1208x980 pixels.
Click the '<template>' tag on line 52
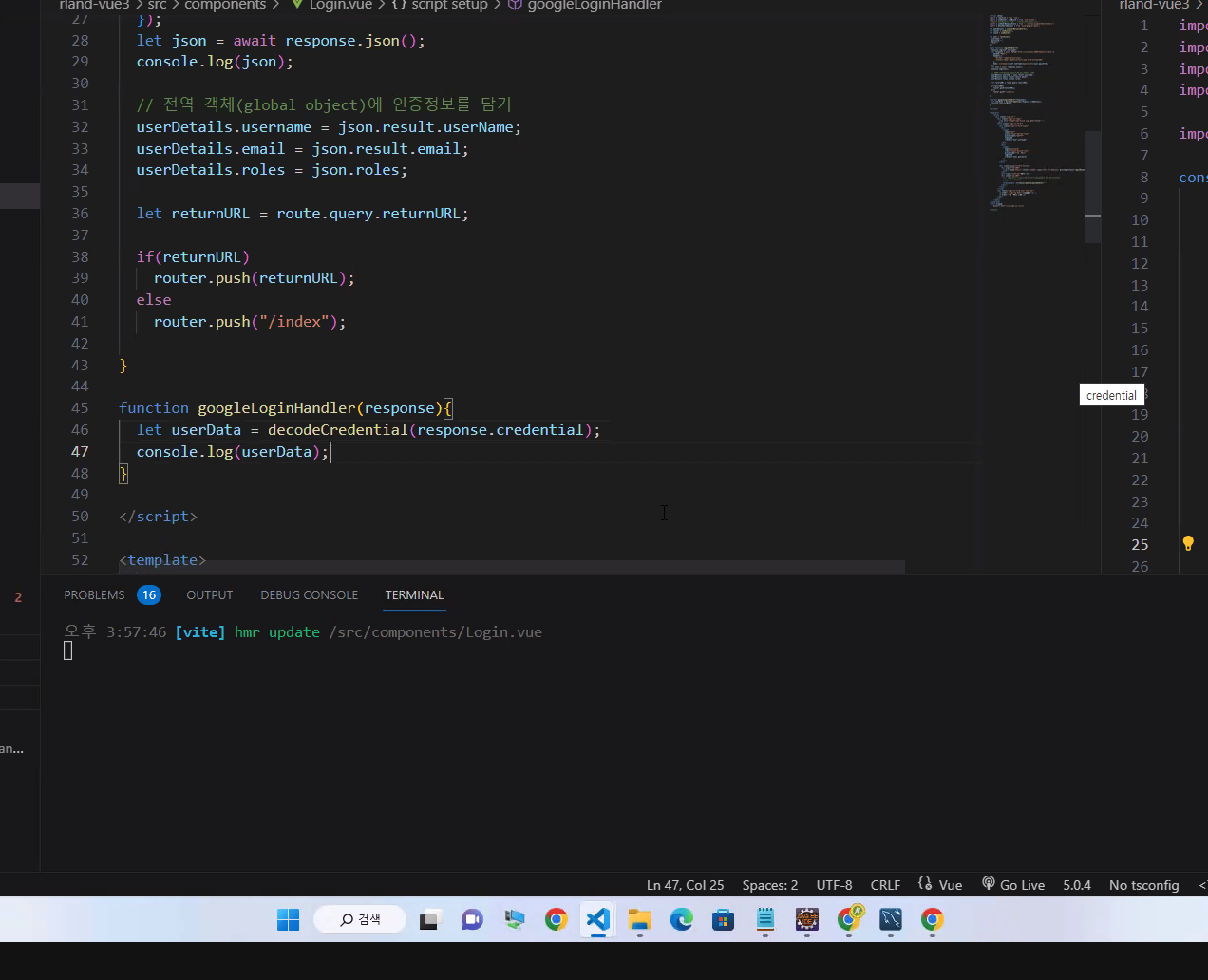coord(162,559)
